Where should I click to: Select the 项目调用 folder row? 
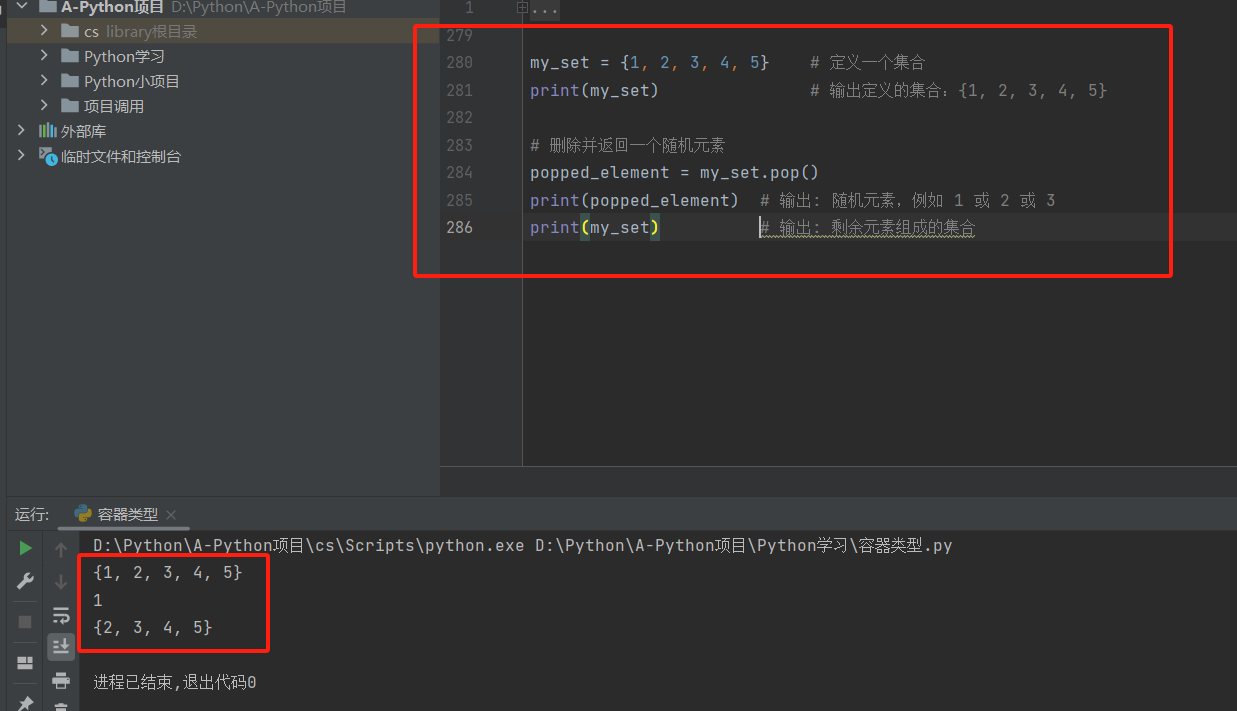(223, 106)
